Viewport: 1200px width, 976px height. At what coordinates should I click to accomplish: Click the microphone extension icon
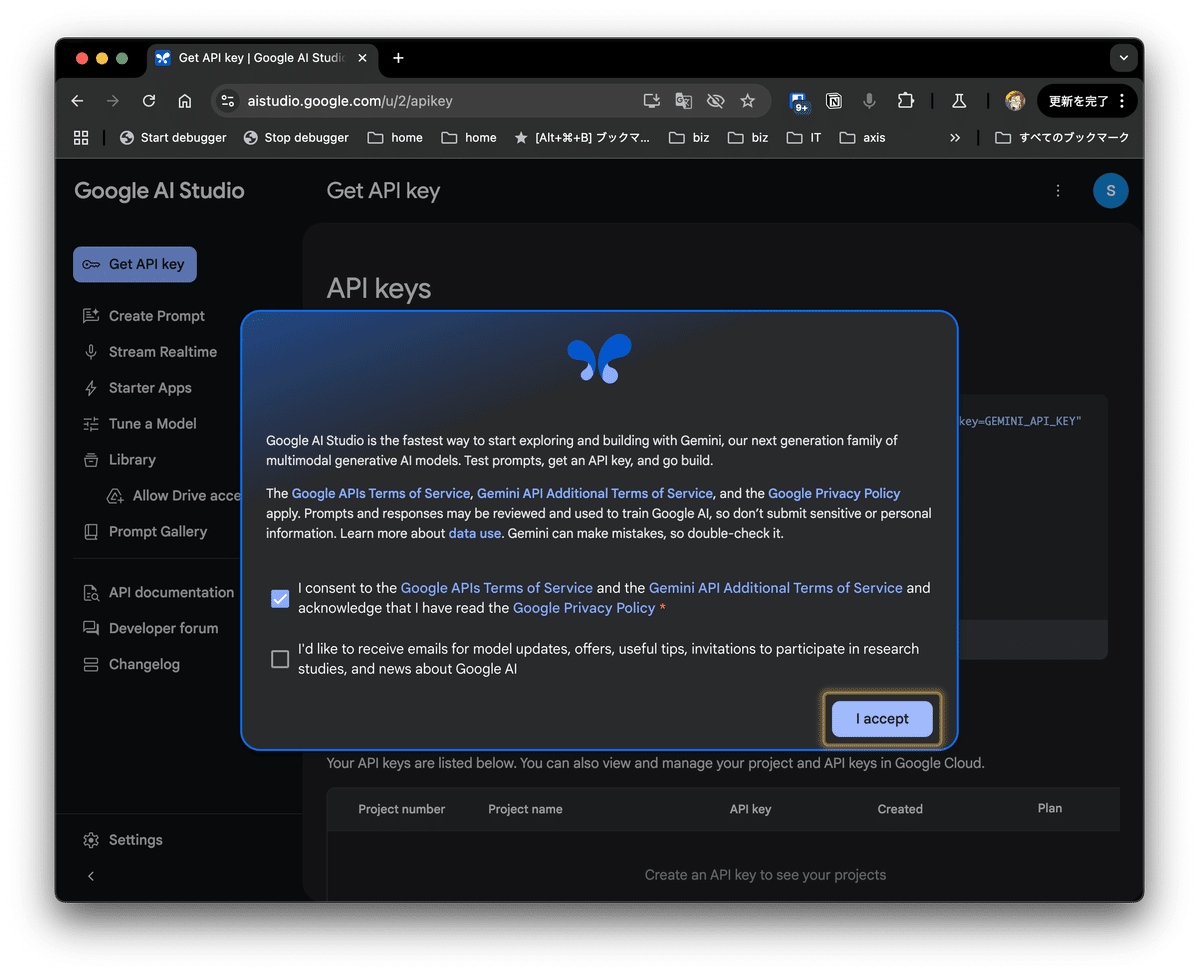pos(870,101)
